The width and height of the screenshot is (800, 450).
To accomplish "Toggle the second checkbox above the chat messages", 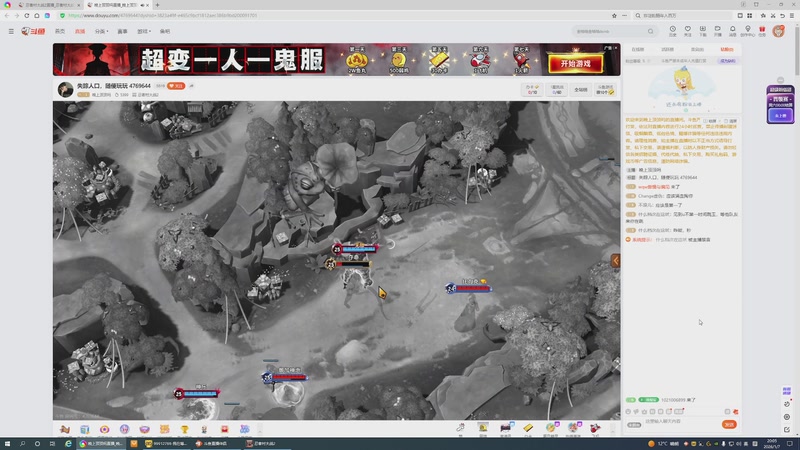I will pos(726,121).
